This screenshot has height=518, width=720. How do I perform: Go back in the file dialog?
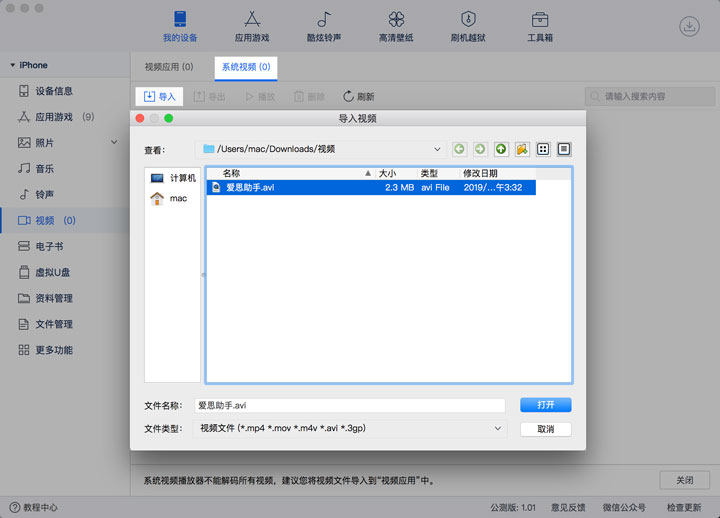[459, 149]
